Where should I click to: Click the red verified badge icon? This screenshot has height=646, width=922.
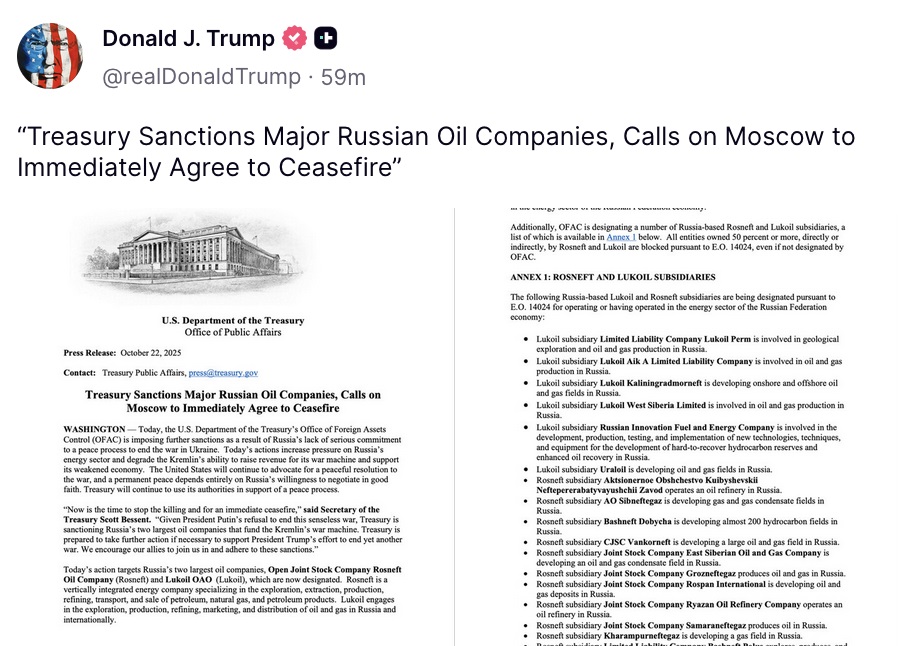pos(295,39)
